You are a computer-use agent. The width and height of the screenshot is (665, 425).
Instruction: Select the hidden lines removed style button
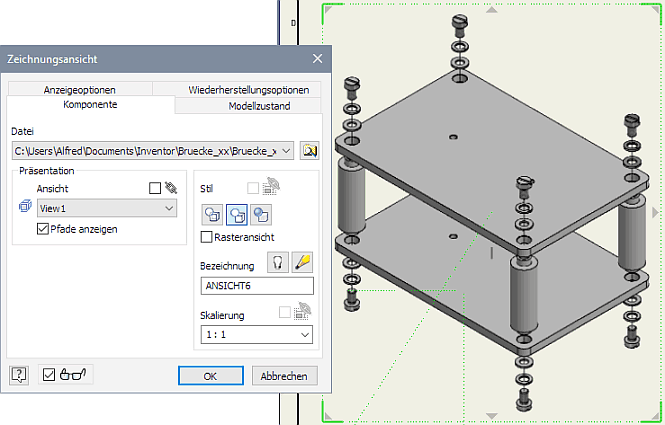[x=238, y=212]
